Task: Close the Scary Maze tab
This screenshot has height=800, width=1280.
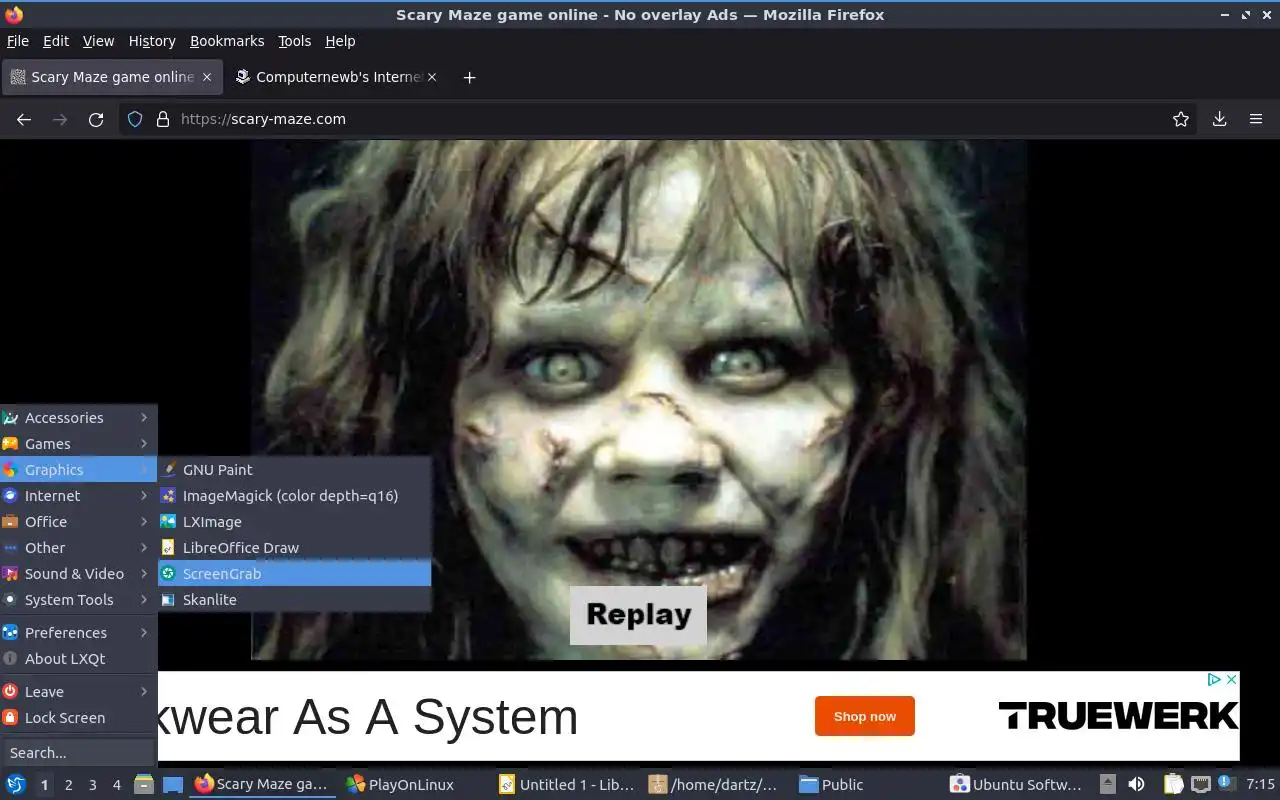Action: (207, 77)
